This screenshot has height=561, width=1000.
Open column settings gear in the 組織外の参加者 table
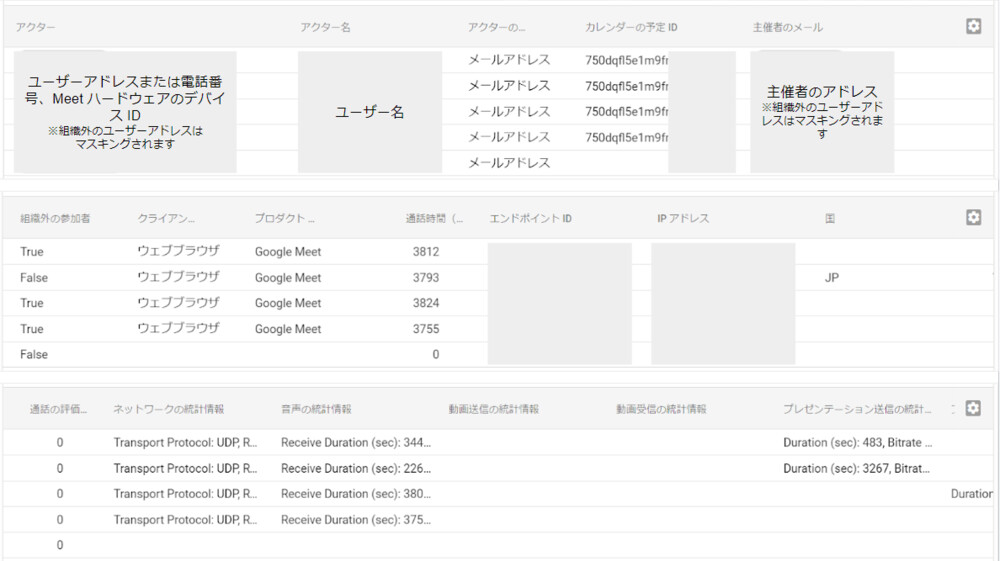973,218
